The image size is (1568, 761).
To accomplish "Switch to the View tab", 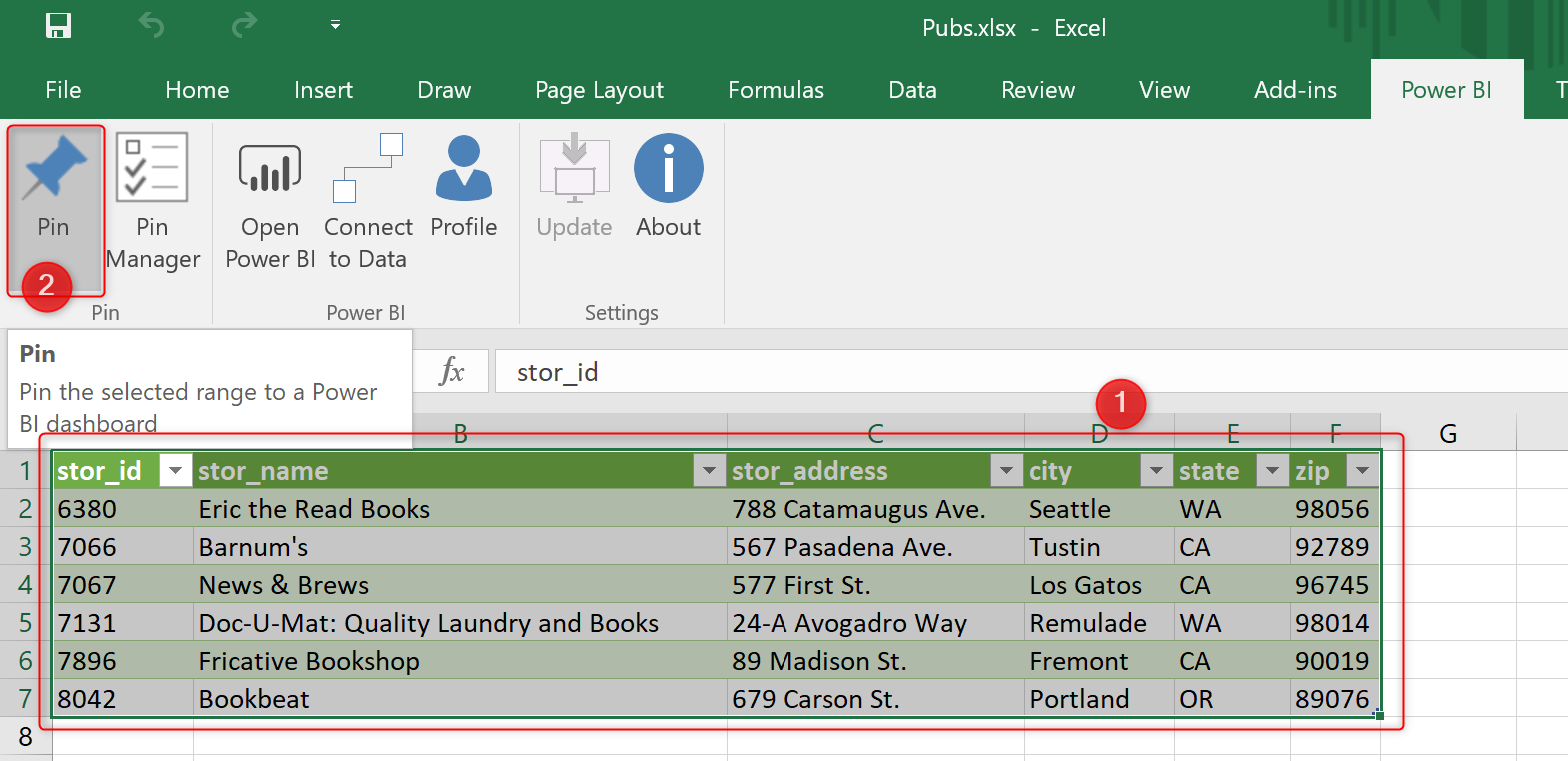I will [x=1164, y=90].
